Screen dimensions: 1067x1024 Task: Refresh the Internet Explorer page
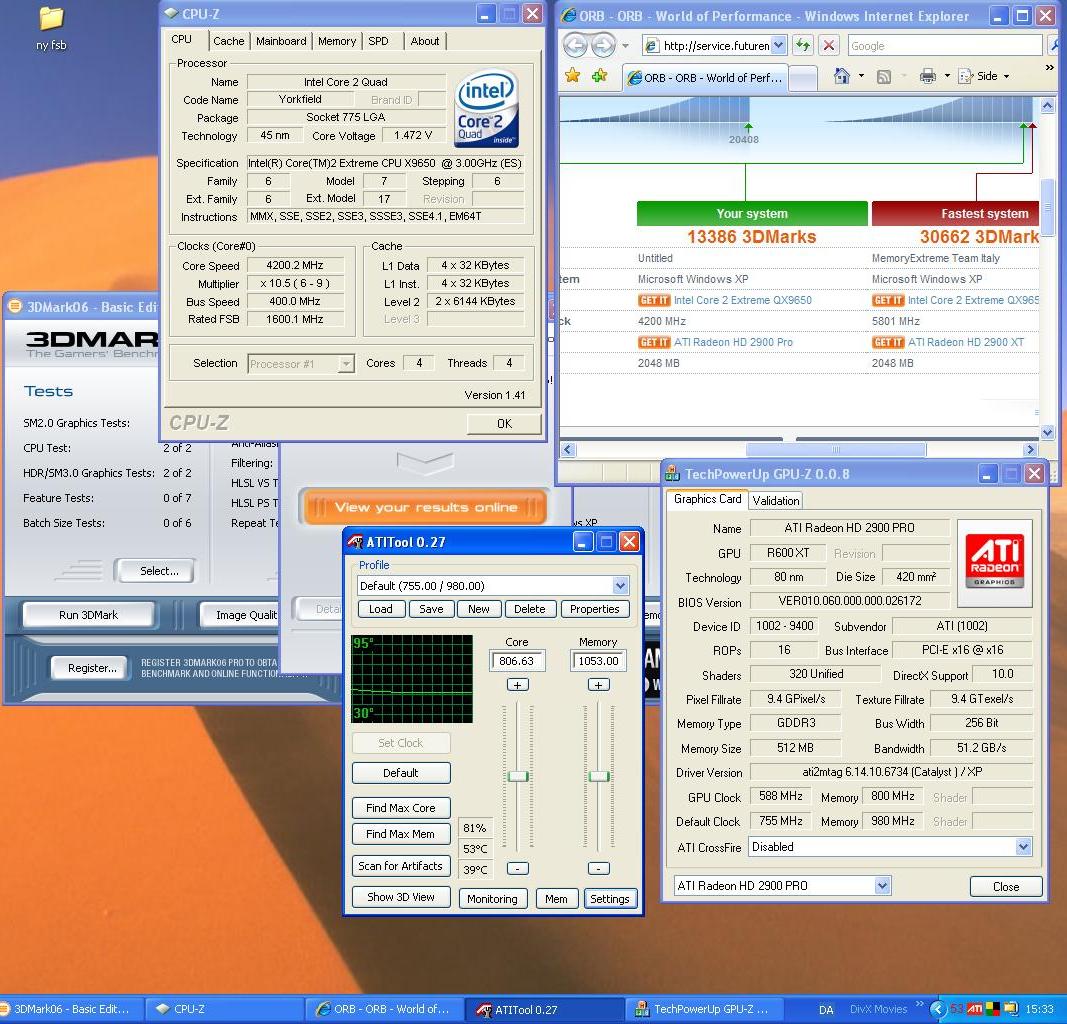click(x=803, y=46)
